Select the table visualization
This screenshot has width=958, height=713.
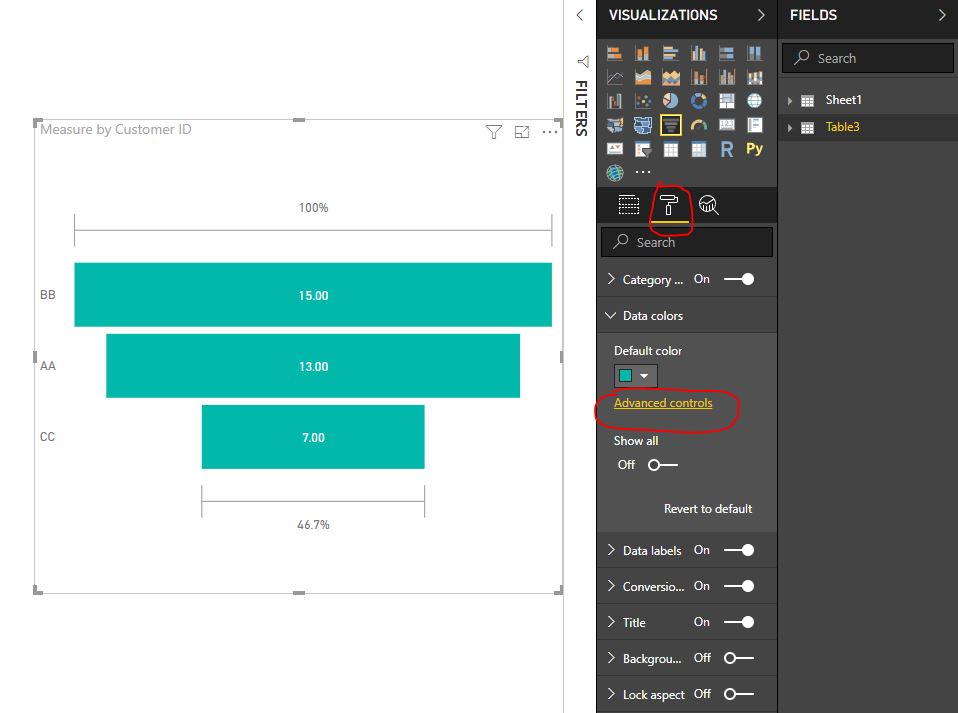pyautogui.click(x=670, y=149)
